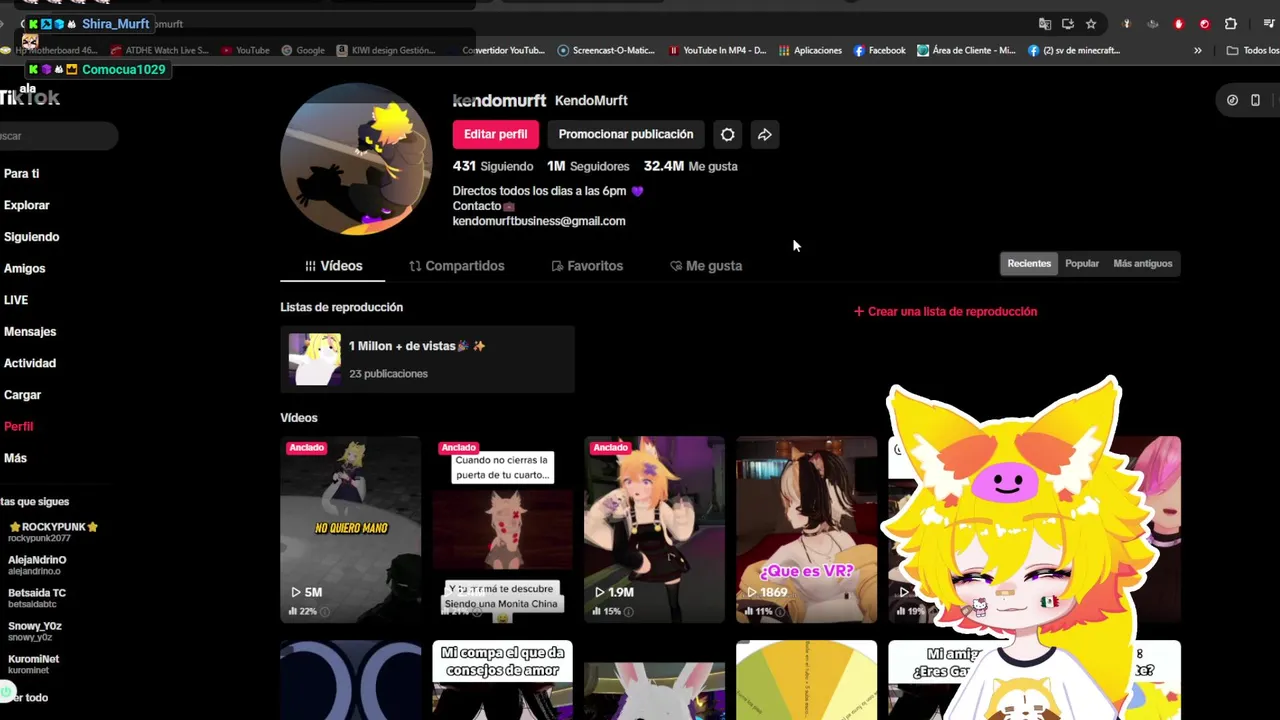The image size is (1280, 720).
Task: Sort videos by Más antiguos
Action: point(1142,263)
